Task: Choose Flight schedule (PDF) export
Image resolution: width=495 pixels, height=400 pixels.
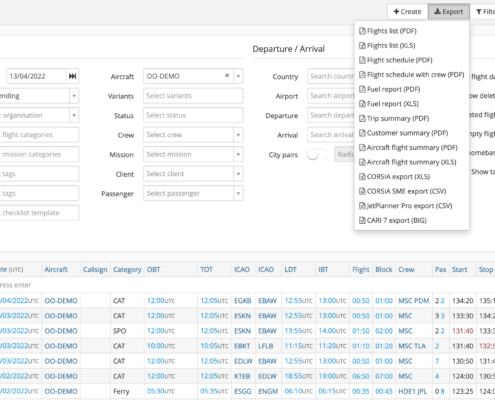Action: pyautogui.click(x=396, y=60)
